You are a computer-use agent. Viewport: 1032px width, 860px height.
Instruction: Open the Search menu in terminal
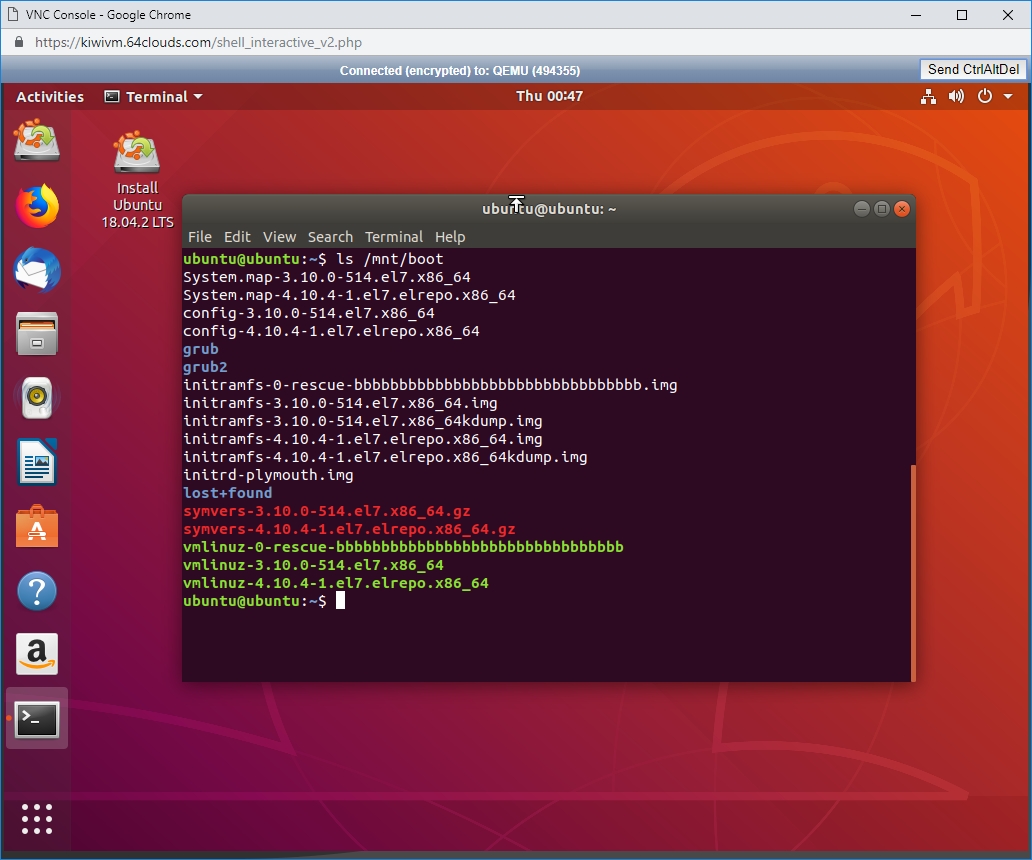click(x=330, y=237)
